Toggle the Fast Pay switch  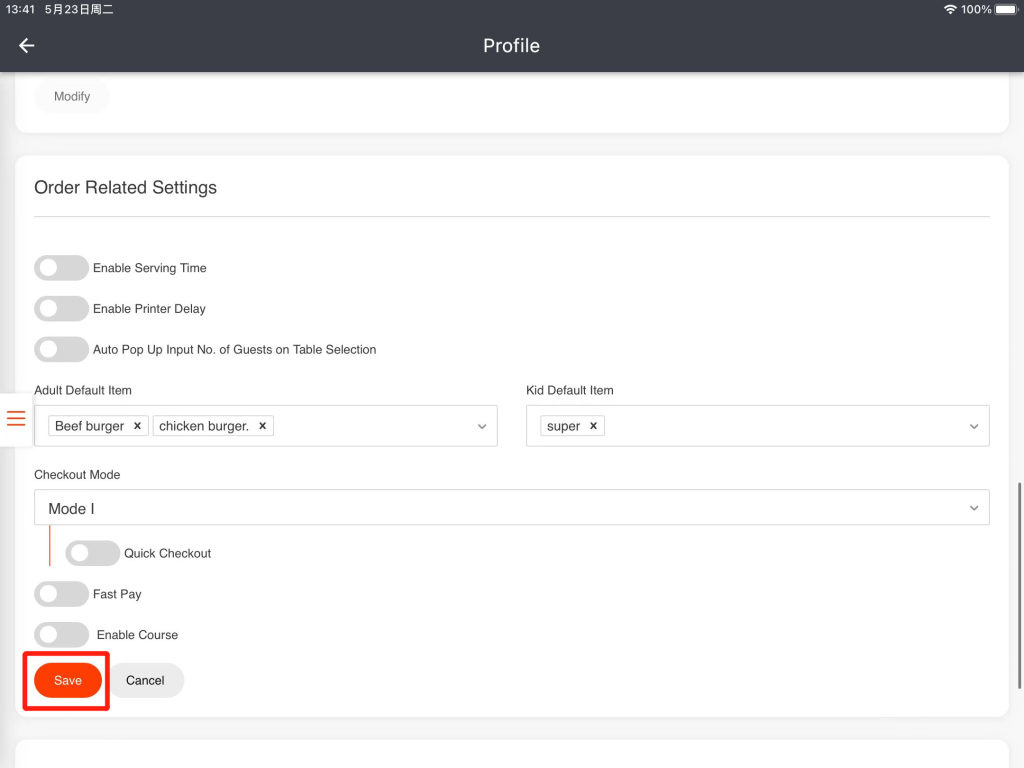tap(61, 594)
